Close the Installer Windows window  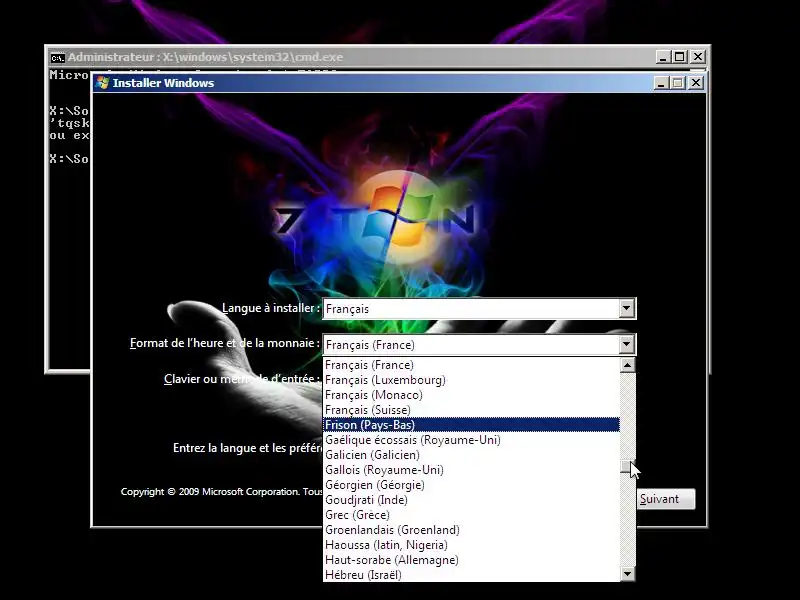[x=696, y=83]
